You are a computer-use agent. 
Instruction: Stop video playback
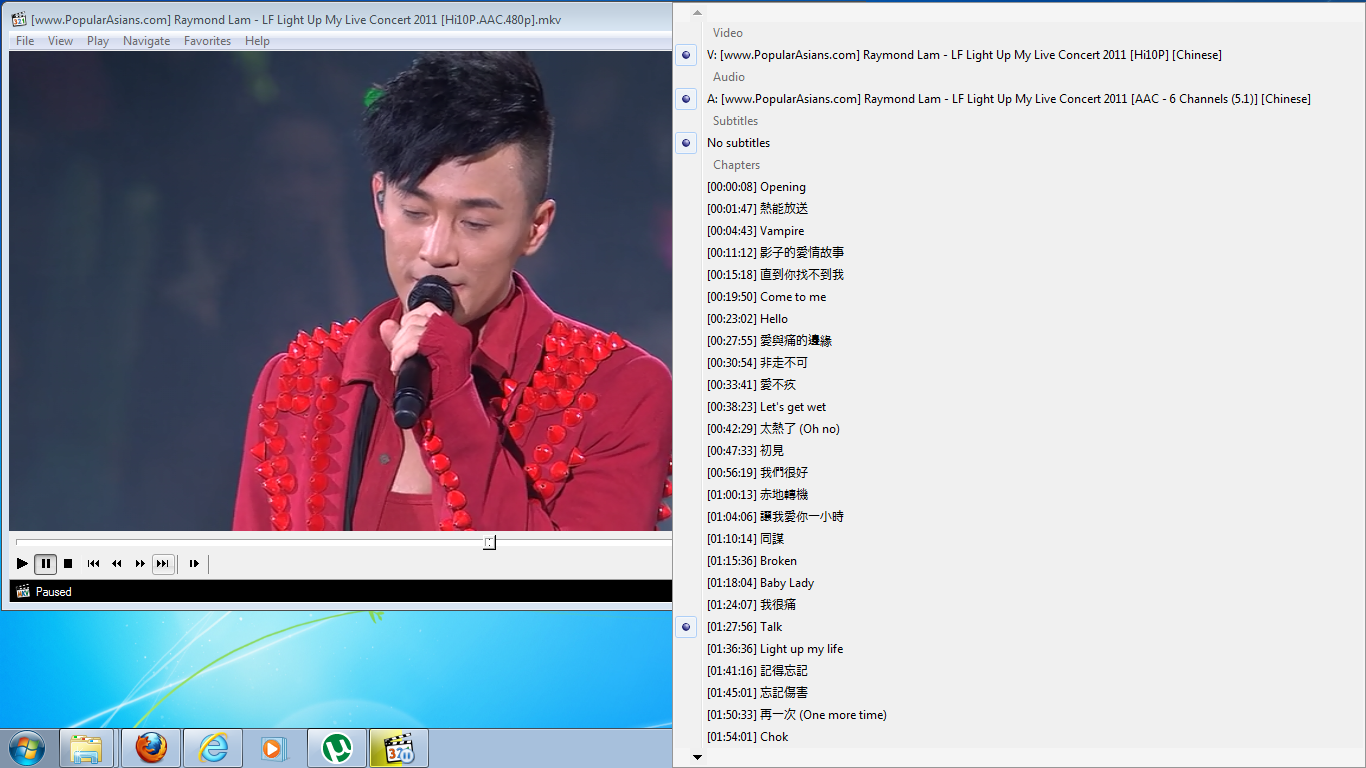coord(68,564)
